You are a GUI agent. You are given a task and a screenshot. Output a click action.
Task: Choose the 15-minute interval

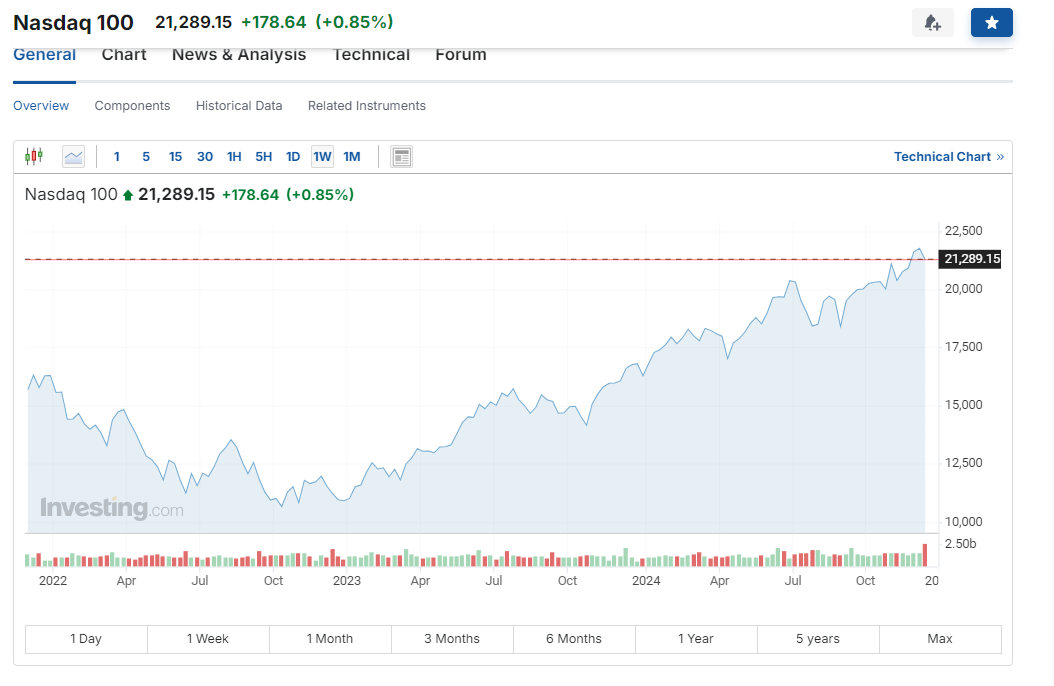point(175,157)
